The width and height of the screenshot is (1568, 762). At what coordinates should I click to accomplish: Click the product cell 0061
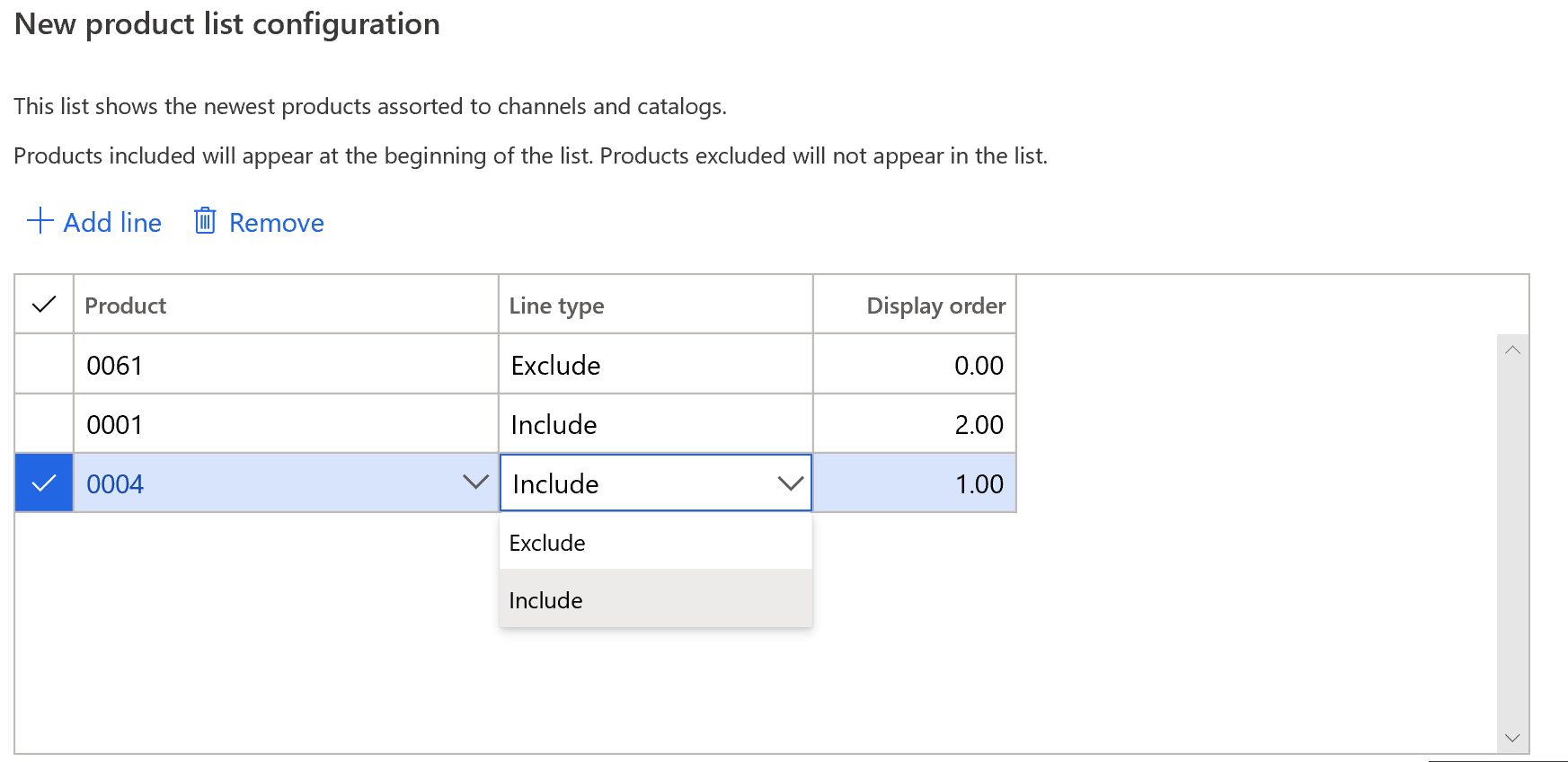(286, 364)
